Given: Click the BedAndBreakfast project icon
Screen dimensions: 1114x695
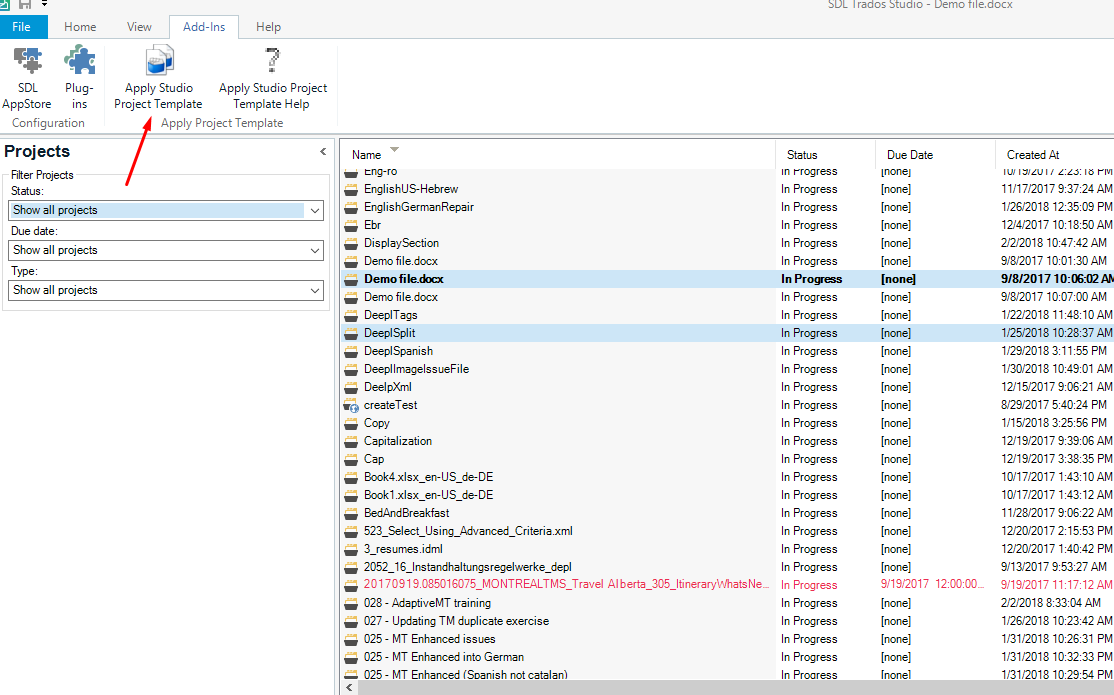Looking at the screenshot, I should coord(351,514).
